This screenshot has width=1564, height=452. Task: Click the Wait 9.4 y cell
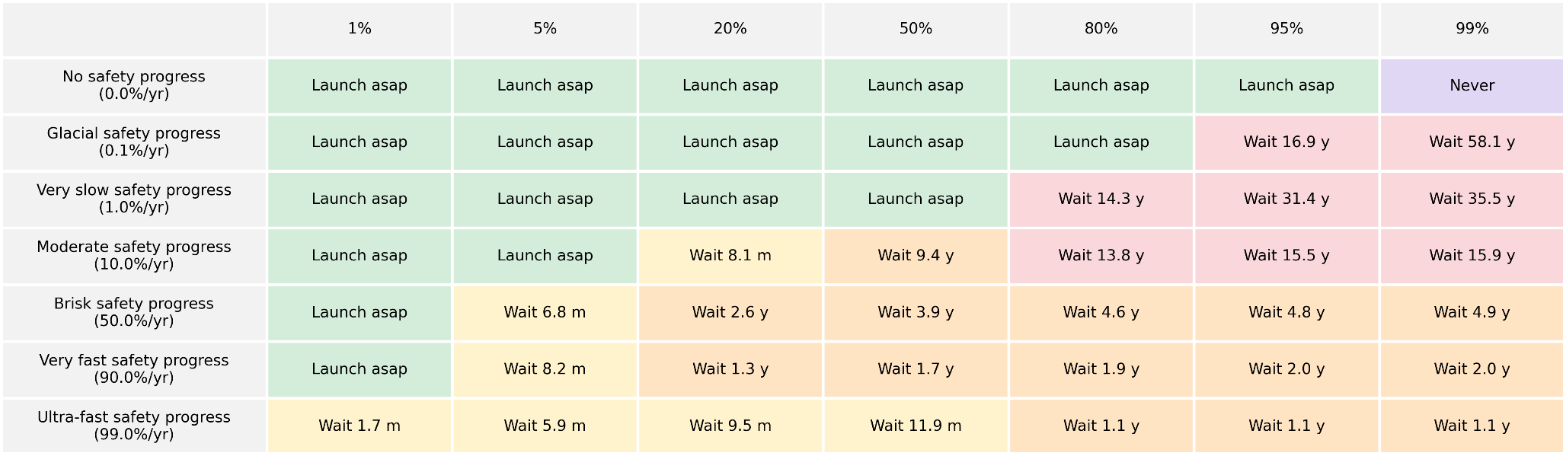[x=915, y=255]
